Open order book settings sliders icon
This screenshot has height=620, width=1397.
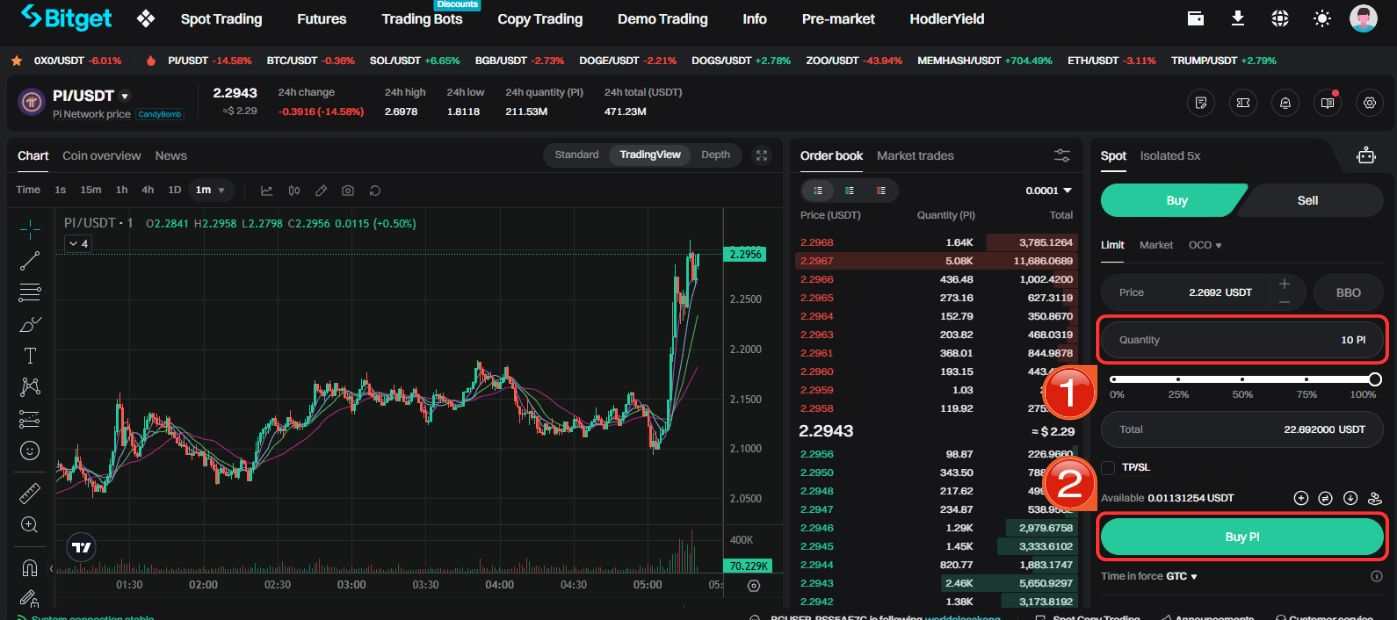tap(1062, 156)
